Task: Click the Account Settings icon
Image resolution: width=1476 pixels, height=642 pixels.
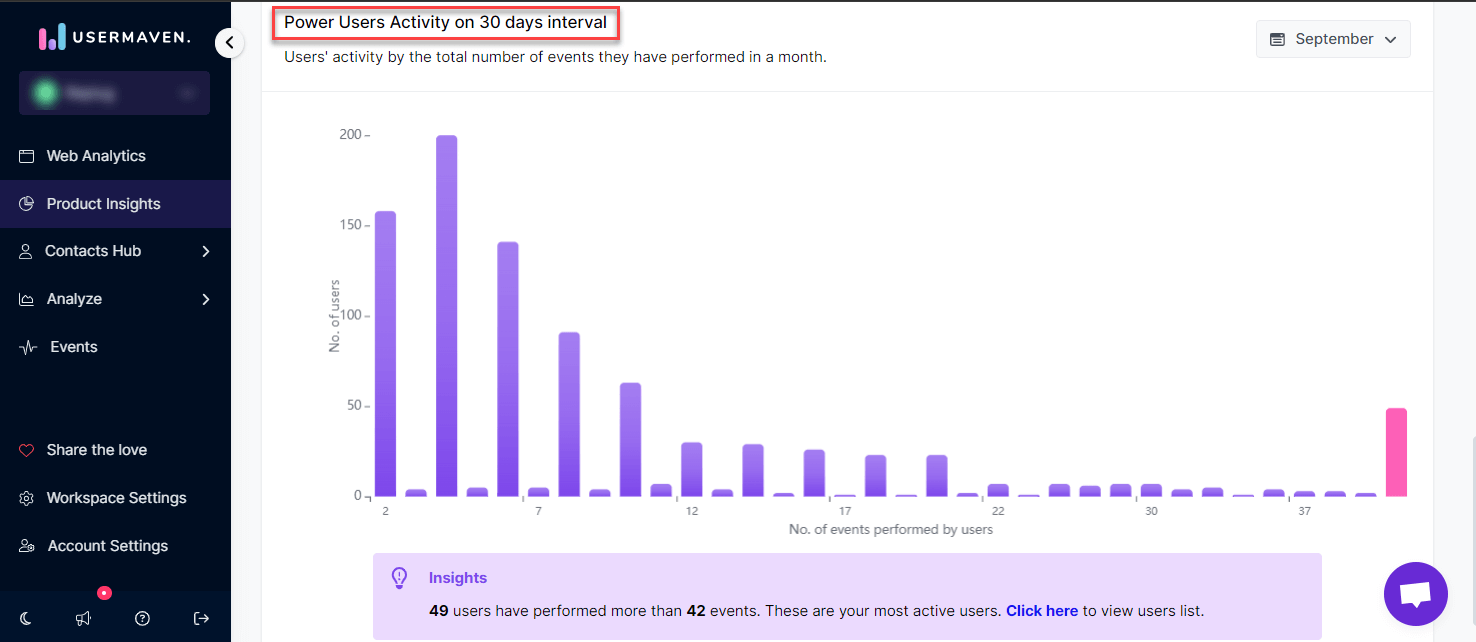Action: pyautogui.click(x=27, y=545)
